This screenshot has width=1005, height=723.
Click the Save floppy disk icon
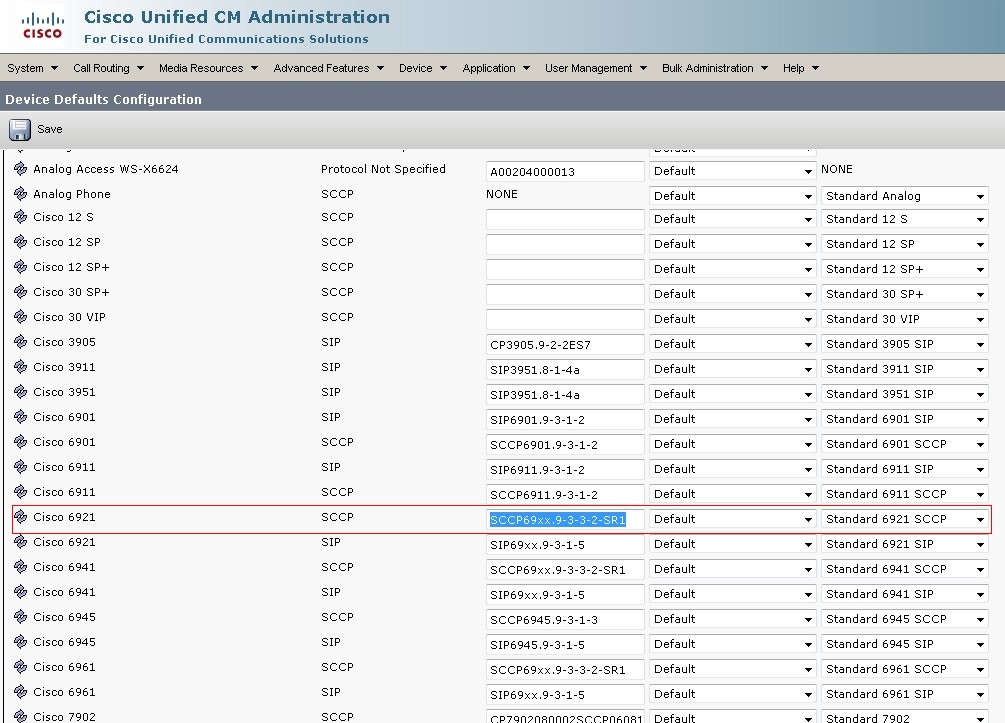point(20,129)
